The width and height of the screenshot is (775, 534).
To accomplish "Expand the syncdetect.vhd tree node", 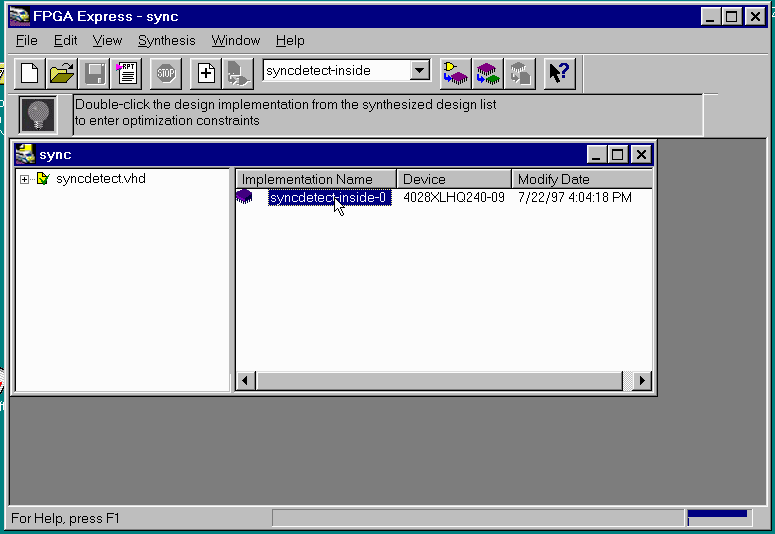I will click(24, 179).
